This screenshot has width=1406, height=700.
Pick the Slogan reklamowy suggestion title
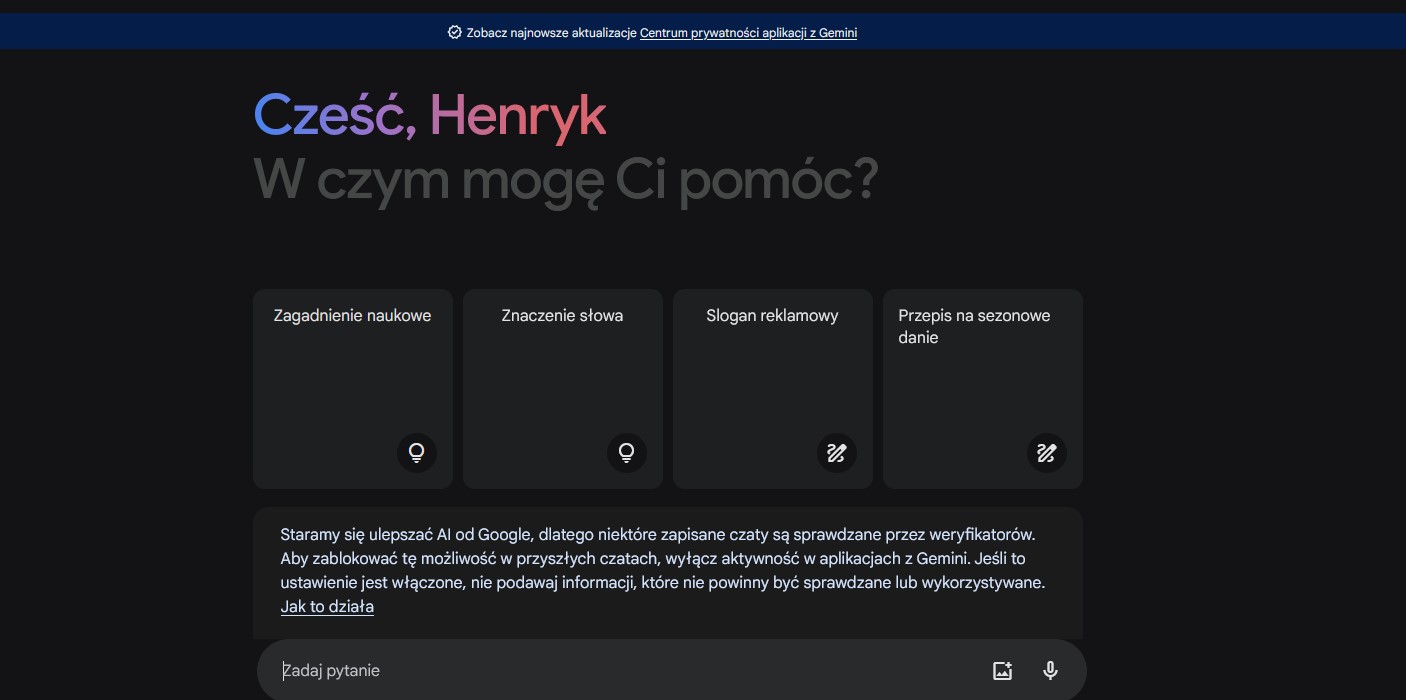(772, 316)
